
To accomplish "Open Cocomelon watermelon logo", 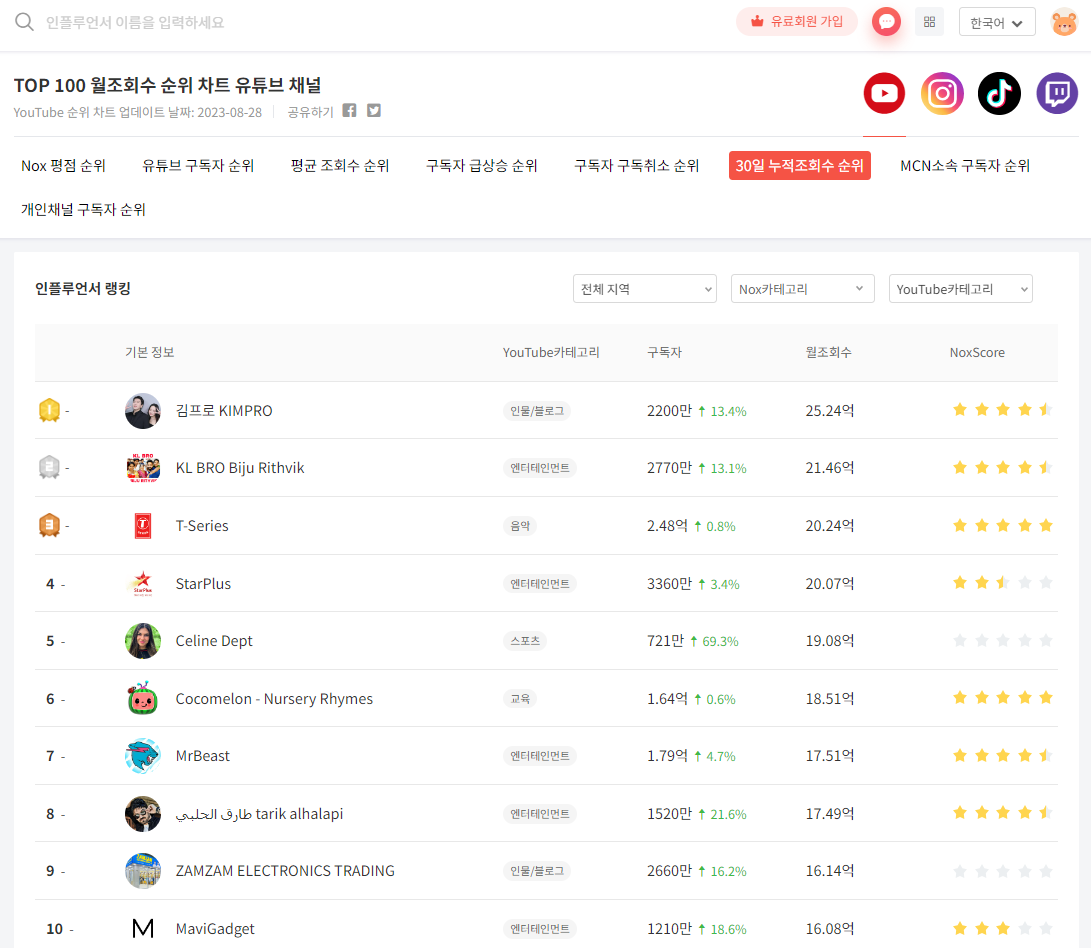I will (x=143, y=698).
